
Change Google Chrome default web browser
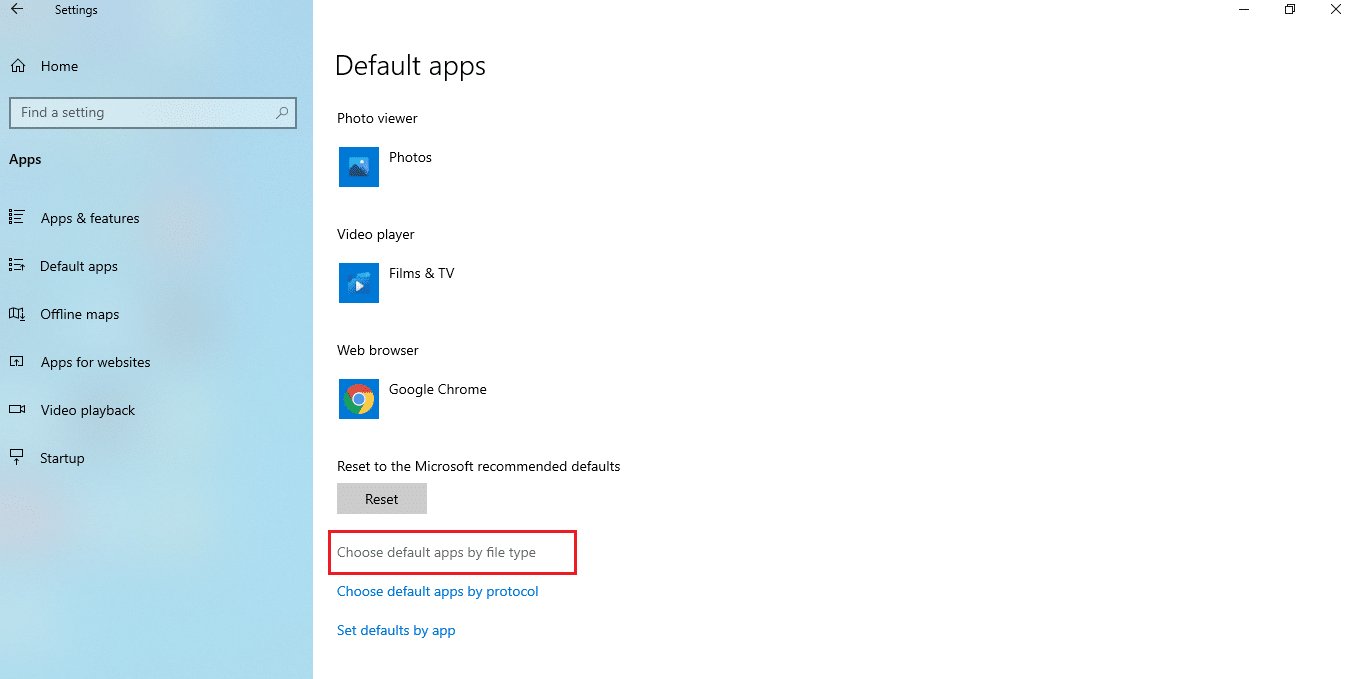438,389
